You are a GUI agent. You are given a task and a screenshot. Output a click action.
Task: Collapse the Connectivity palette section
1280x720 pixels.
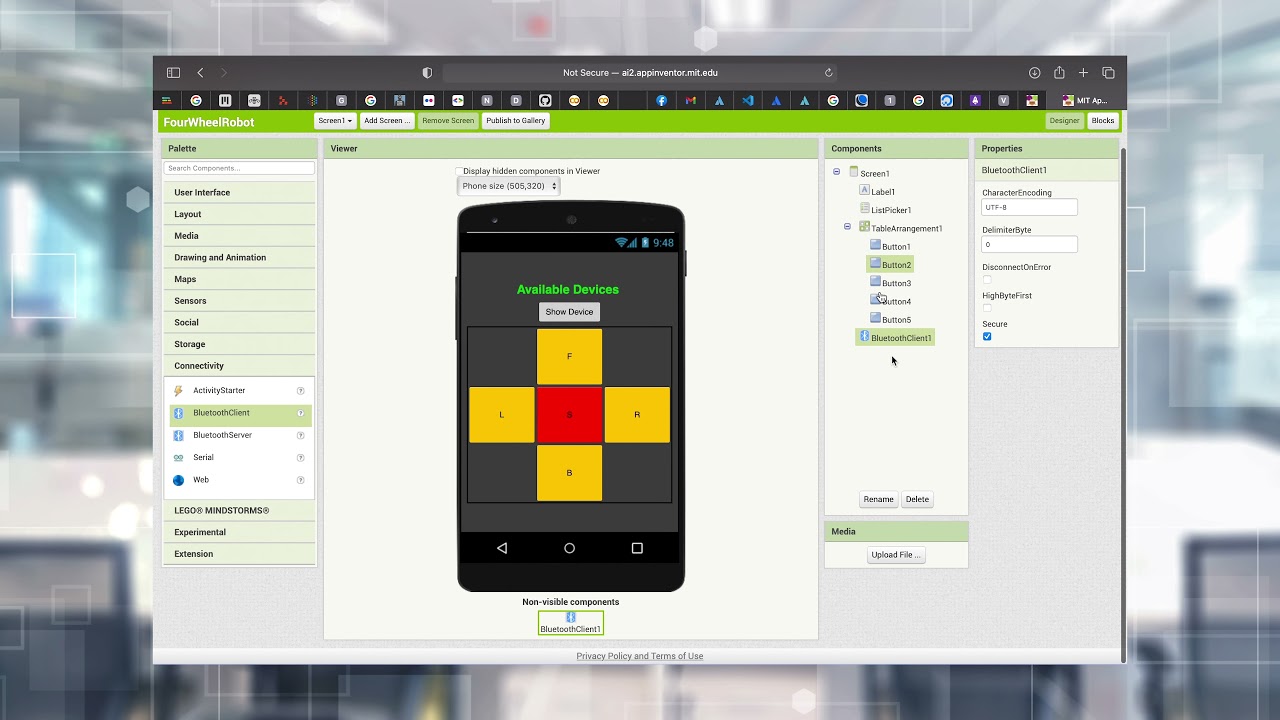point(239,366)
